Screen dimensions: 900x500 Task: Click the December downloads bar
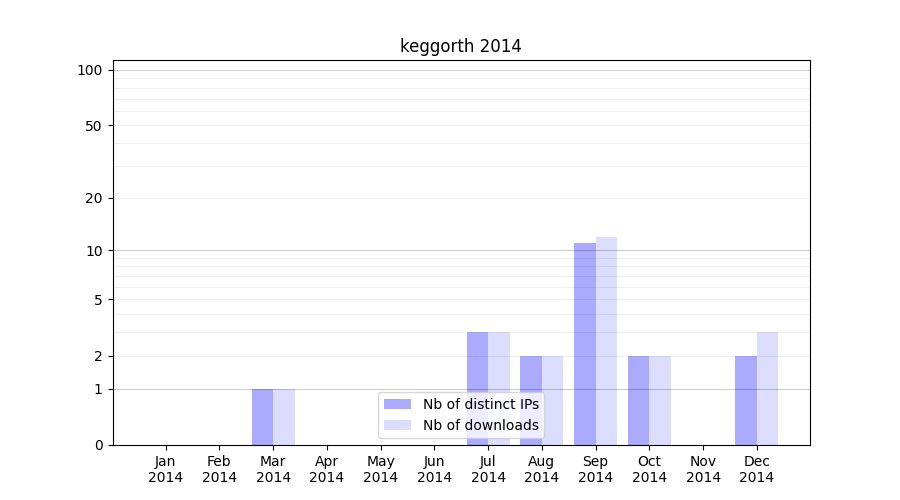(767, 388)
